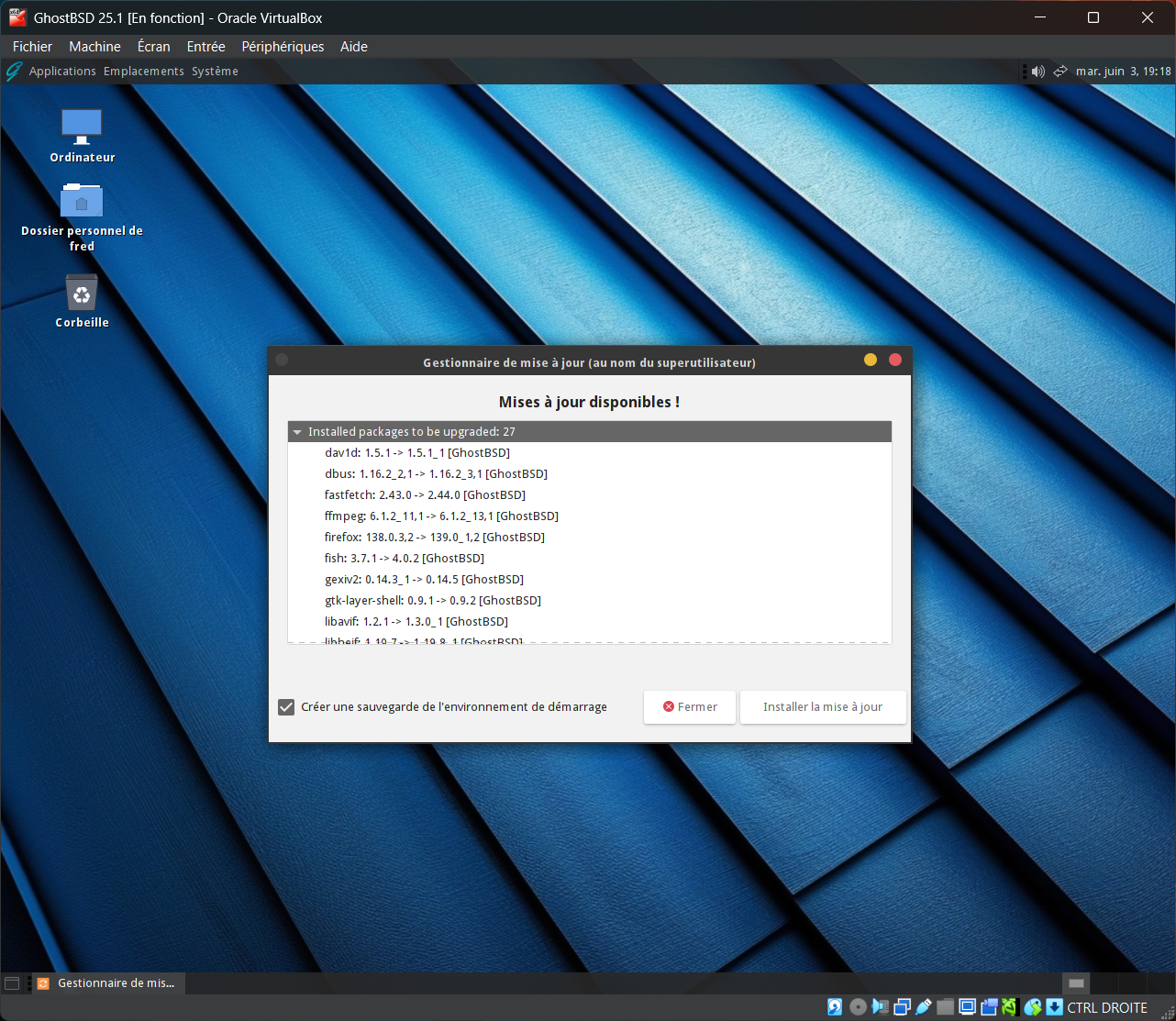Select the Corbeille trash icon
1176x1021 pixels.
click(82, 293)
